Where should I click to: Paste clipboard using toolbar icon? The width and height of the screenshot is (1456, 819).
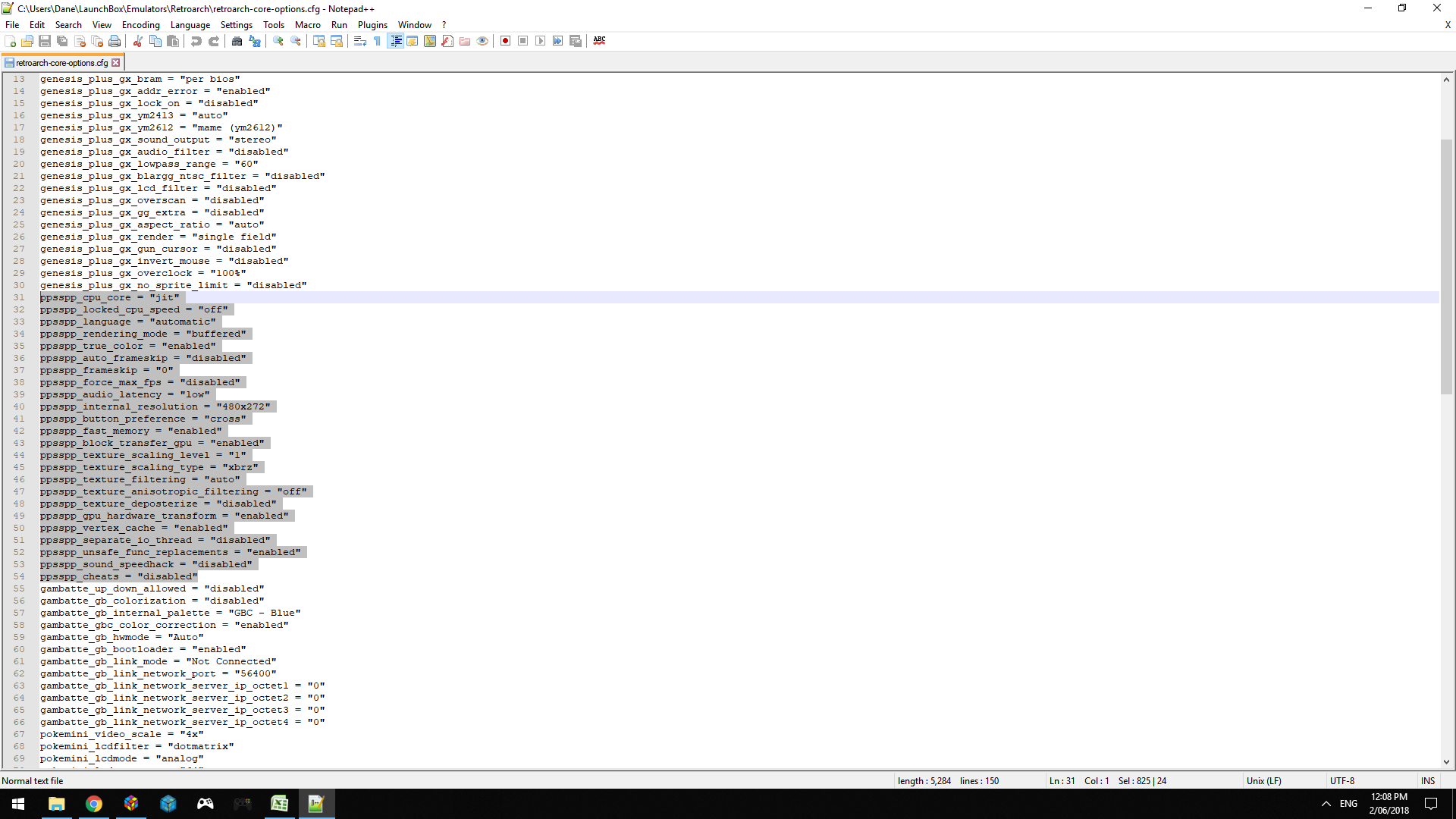pyautogui.click(x=173, y=41)
